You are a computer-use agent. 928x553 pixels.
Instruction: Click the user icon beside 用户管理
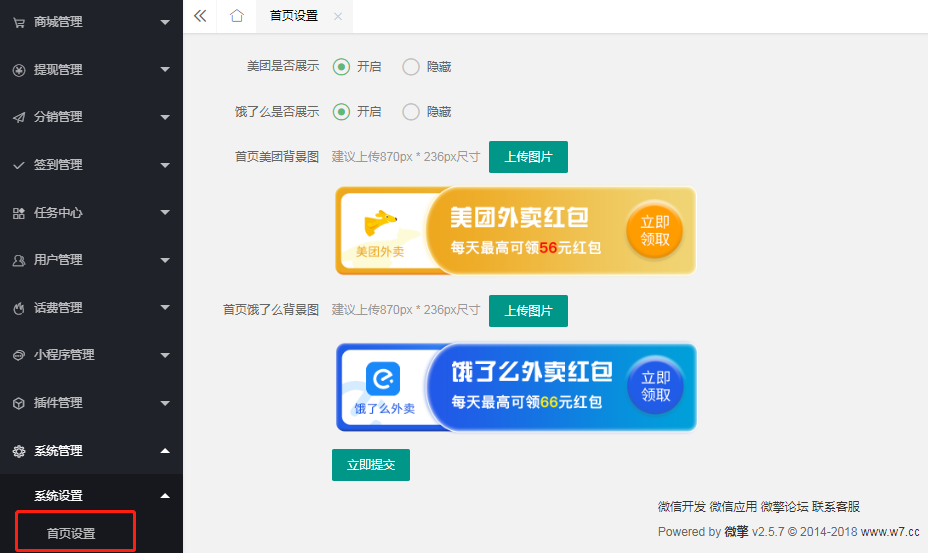(x=19, y=260)
